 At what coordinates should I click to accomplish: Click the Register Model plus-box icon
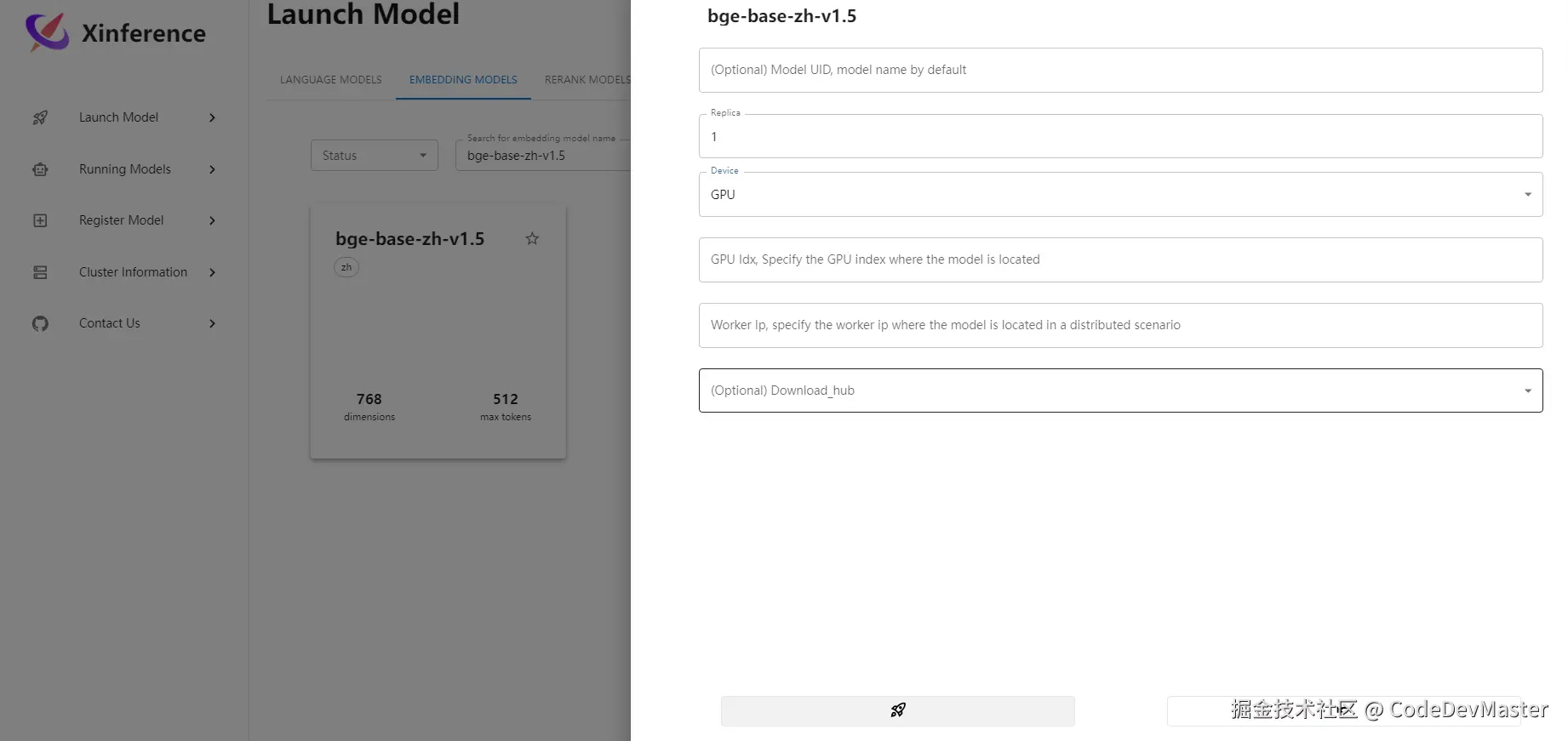40,220
